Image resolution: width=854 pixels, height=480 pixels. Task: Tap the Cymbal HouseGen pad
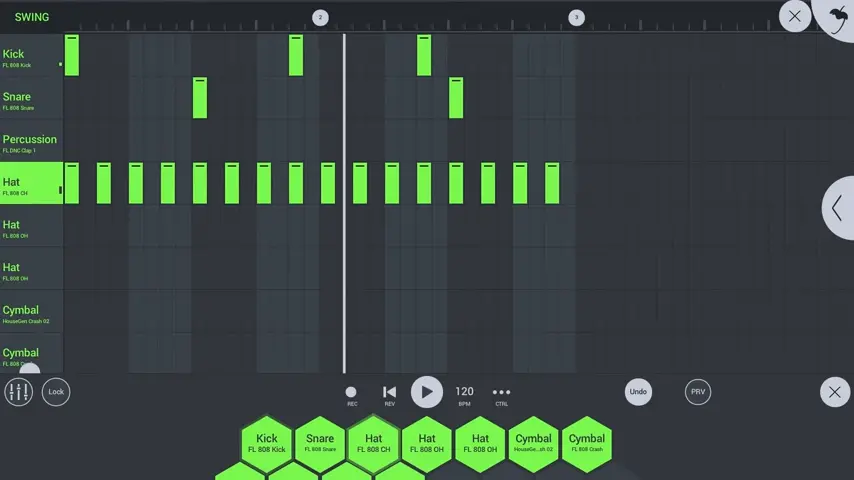(x=534, y=443)
